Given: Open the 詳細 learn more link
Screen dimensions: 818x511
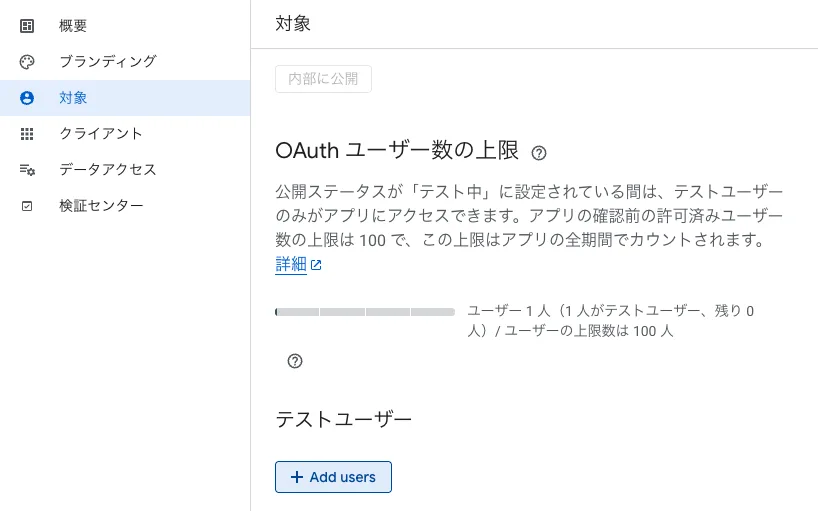Looking at the screenshot, I should (291, 264).
